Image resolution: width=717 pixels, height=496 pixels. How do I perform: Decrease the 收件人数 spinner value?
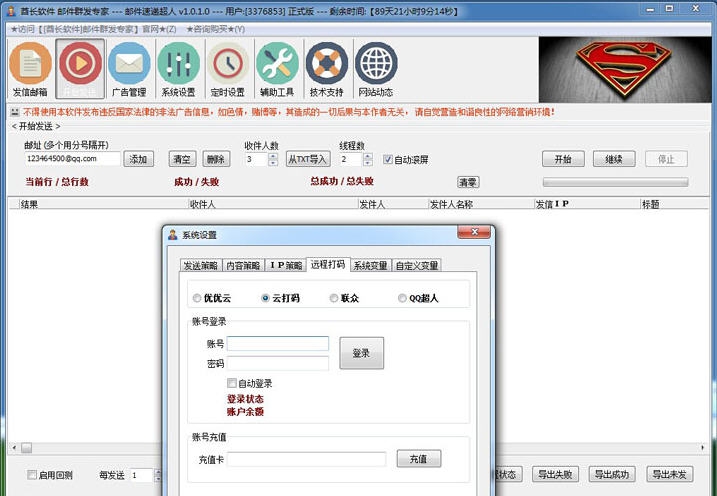pyautogui.click(x=273, y=163)
